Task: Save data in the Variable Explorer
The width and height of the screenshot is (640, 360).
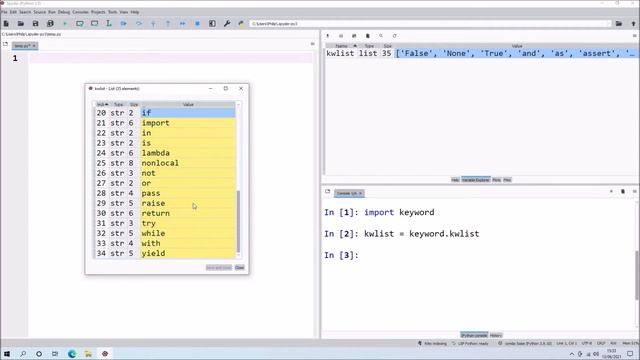Action: (341, 36)
